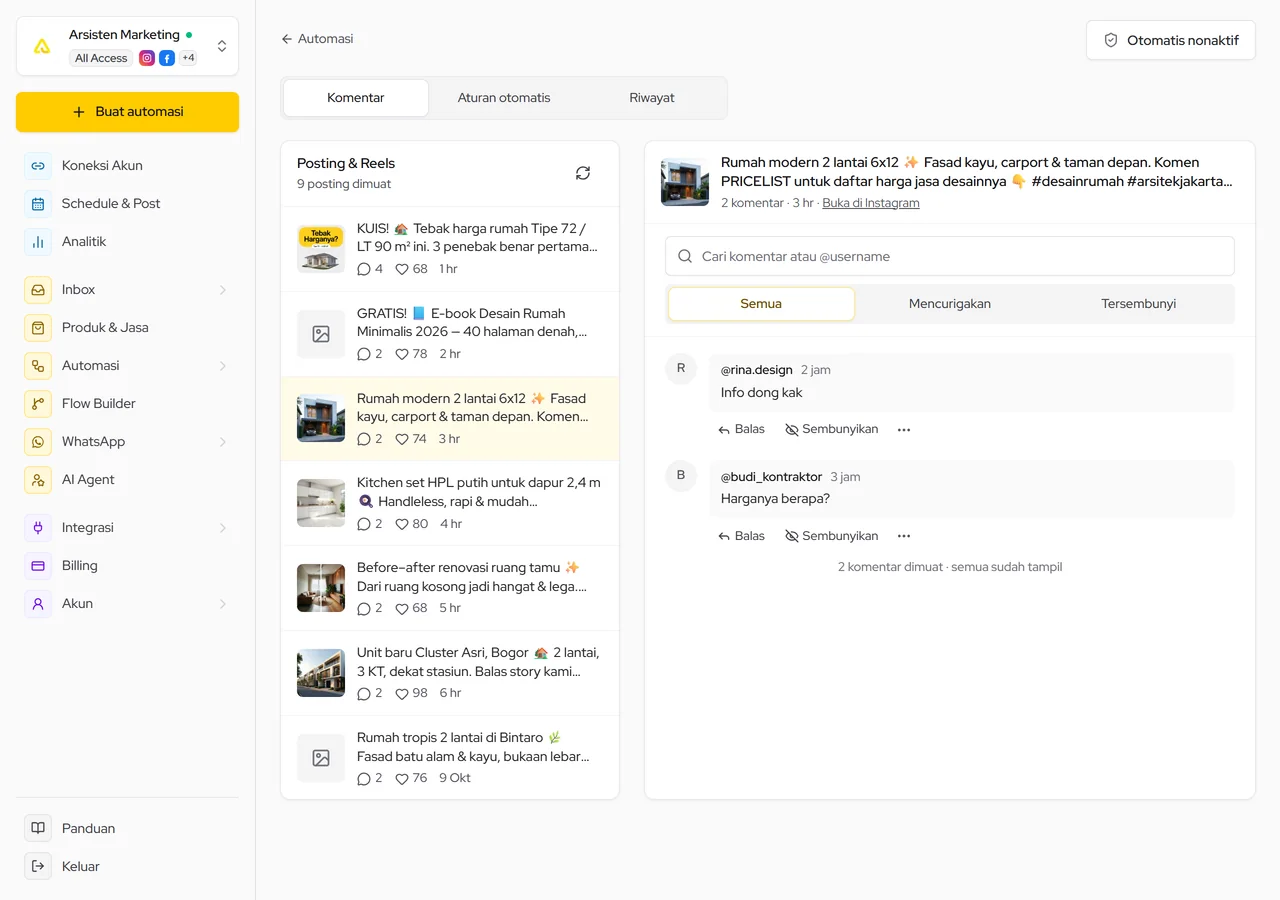Toggle the Otomatis nonaktif switch button

[1171, 40]
